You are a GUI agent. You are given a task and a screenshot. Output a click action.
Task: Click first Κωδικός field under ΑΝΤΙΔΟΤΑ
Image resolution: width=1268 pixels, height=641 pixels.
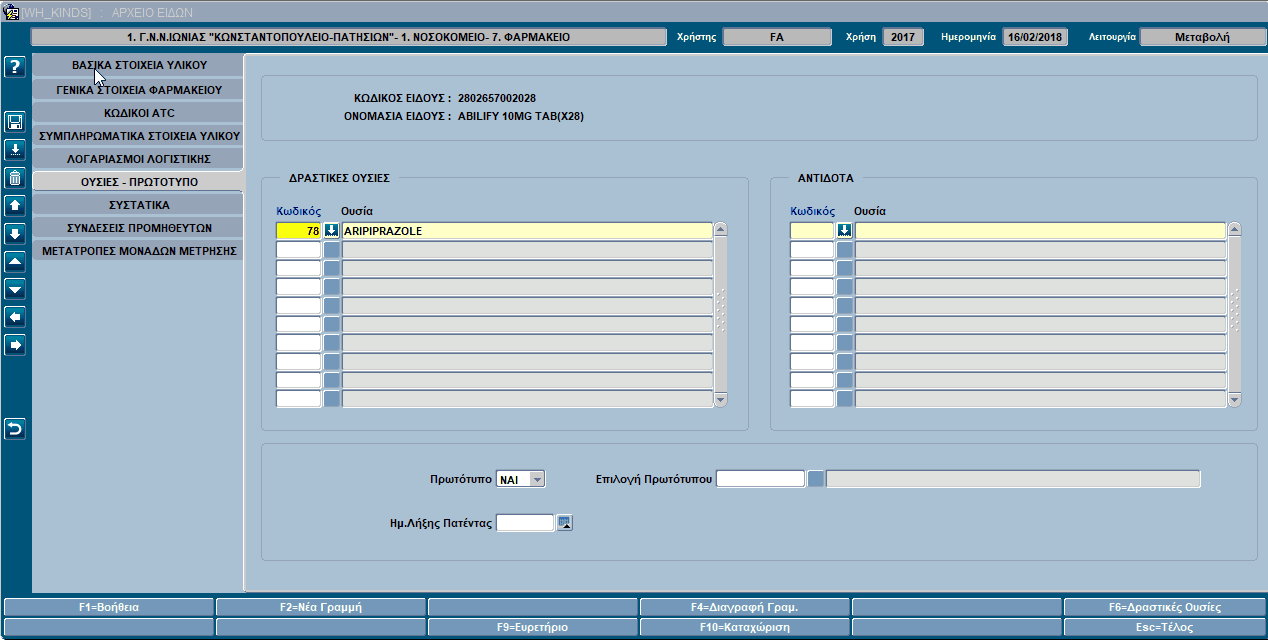click(x=812, y=231)
